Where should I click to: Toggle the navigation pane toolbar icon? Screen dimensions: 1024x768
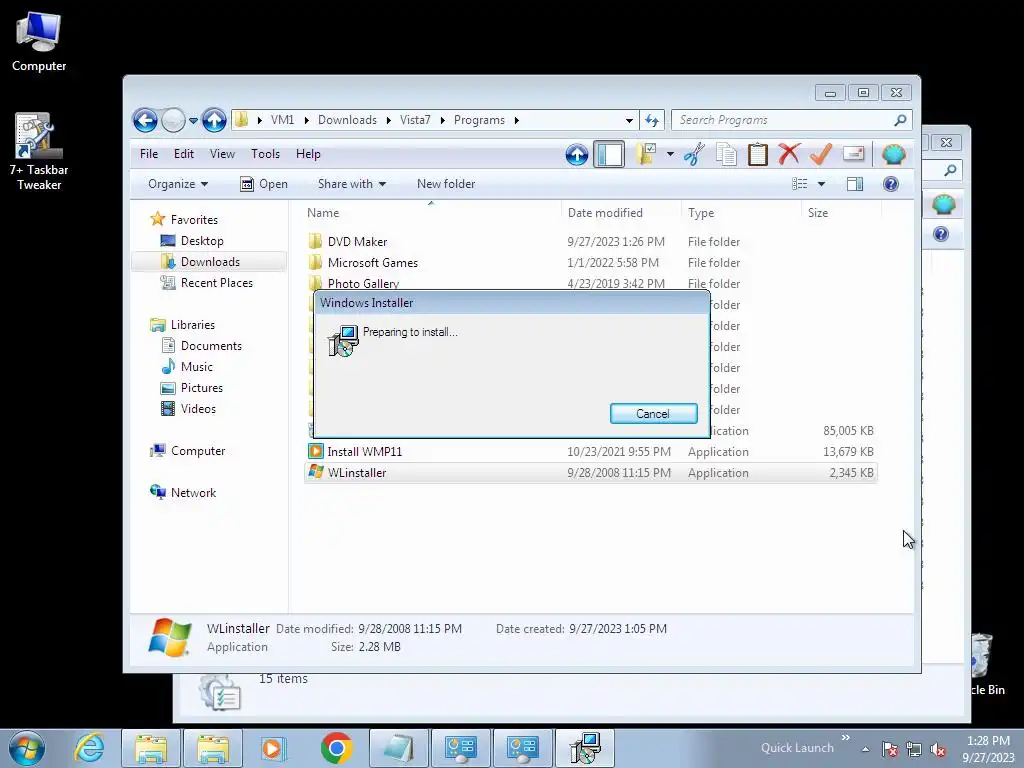(609, 155)
